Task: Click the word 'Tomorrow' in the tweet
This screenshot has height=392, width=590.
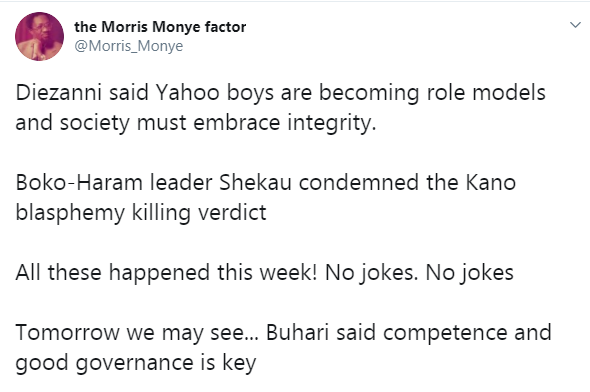Action: pos(67,333)
